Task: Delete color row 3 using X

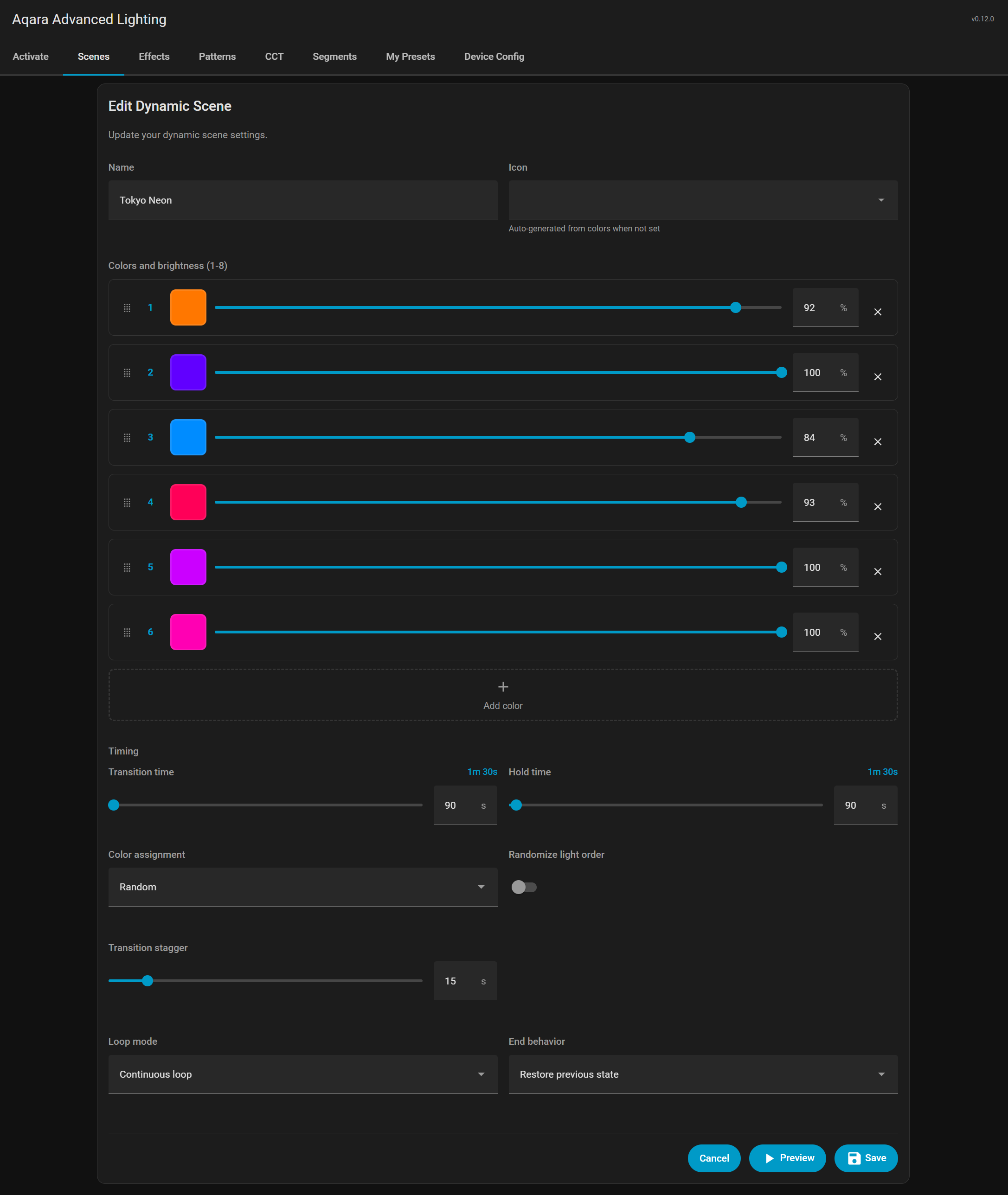Action: click(x=877, y=441)
